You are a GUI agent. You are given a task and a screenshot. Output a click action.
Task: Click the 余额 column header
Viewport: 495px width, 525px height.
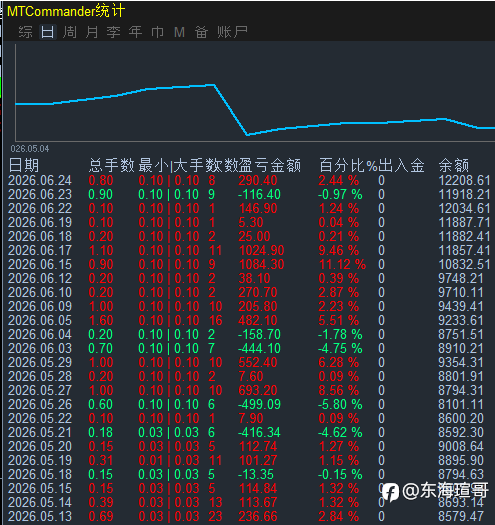click(454, 165)
